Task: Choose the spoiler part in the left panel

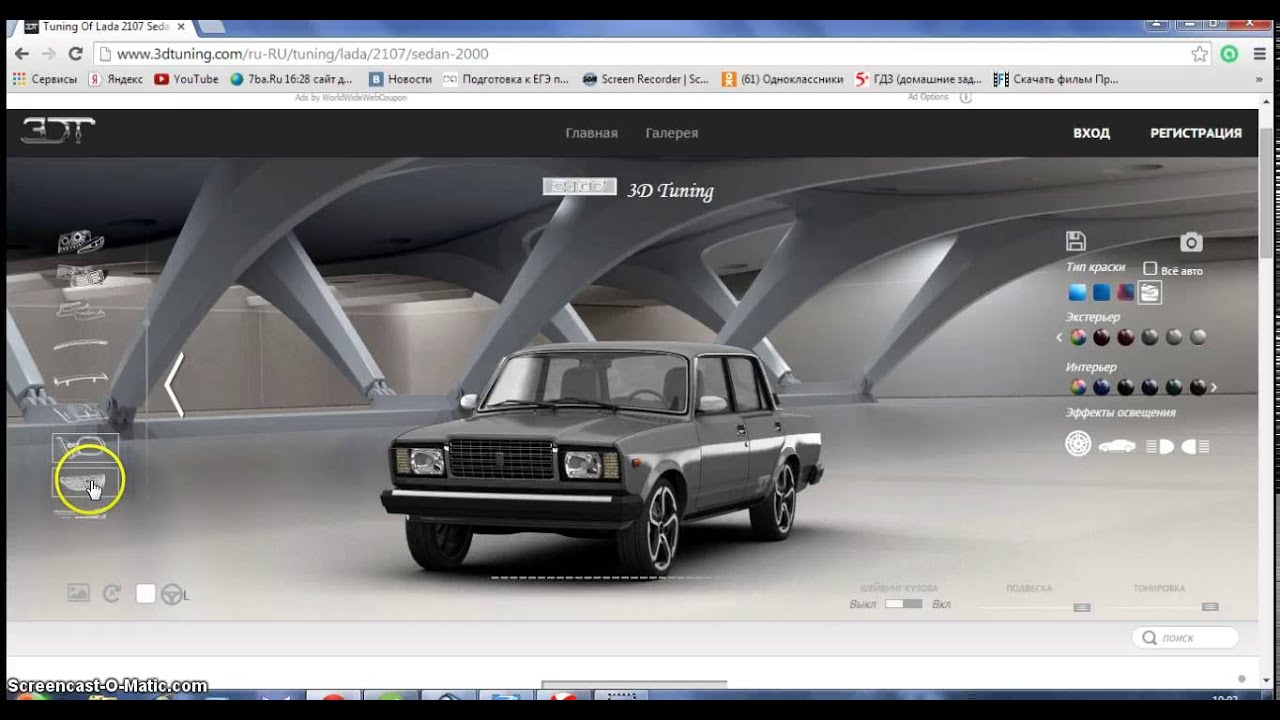Action: click(81, 379)
